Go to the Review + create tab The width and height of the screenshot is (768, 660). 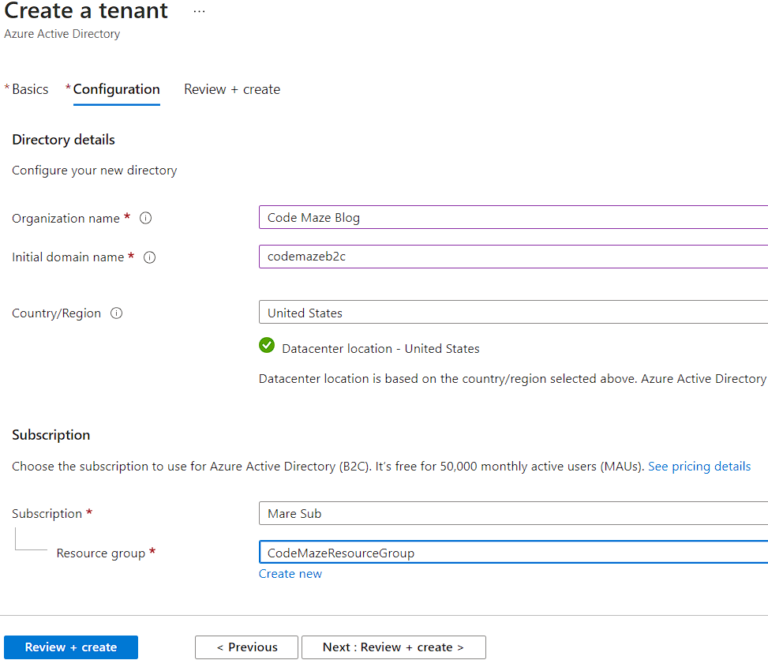click(232, 89)
